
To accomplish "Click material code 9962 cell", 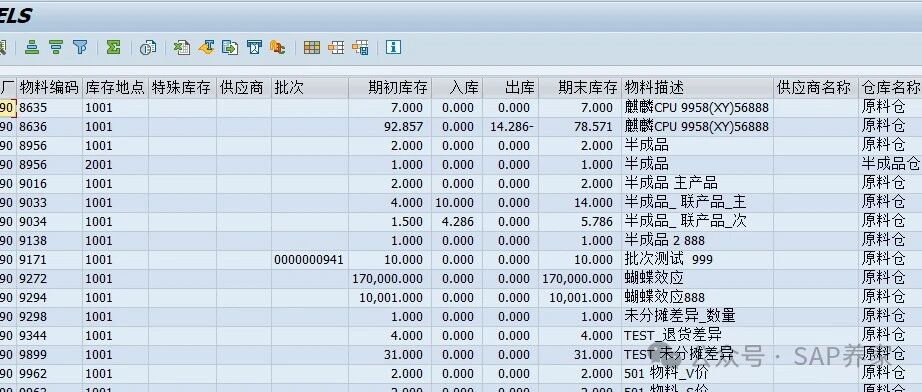I will 49,374.
